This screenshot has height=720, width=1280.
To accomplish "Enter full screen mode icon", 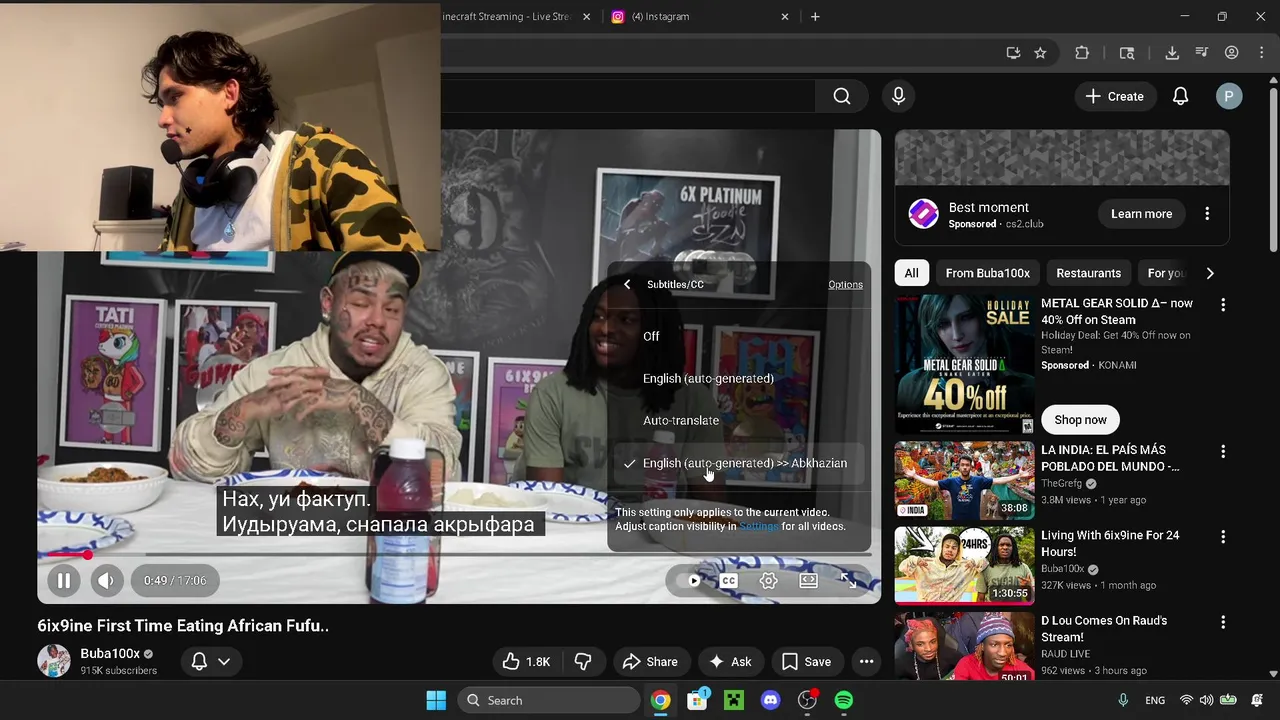I will point(847,580).
